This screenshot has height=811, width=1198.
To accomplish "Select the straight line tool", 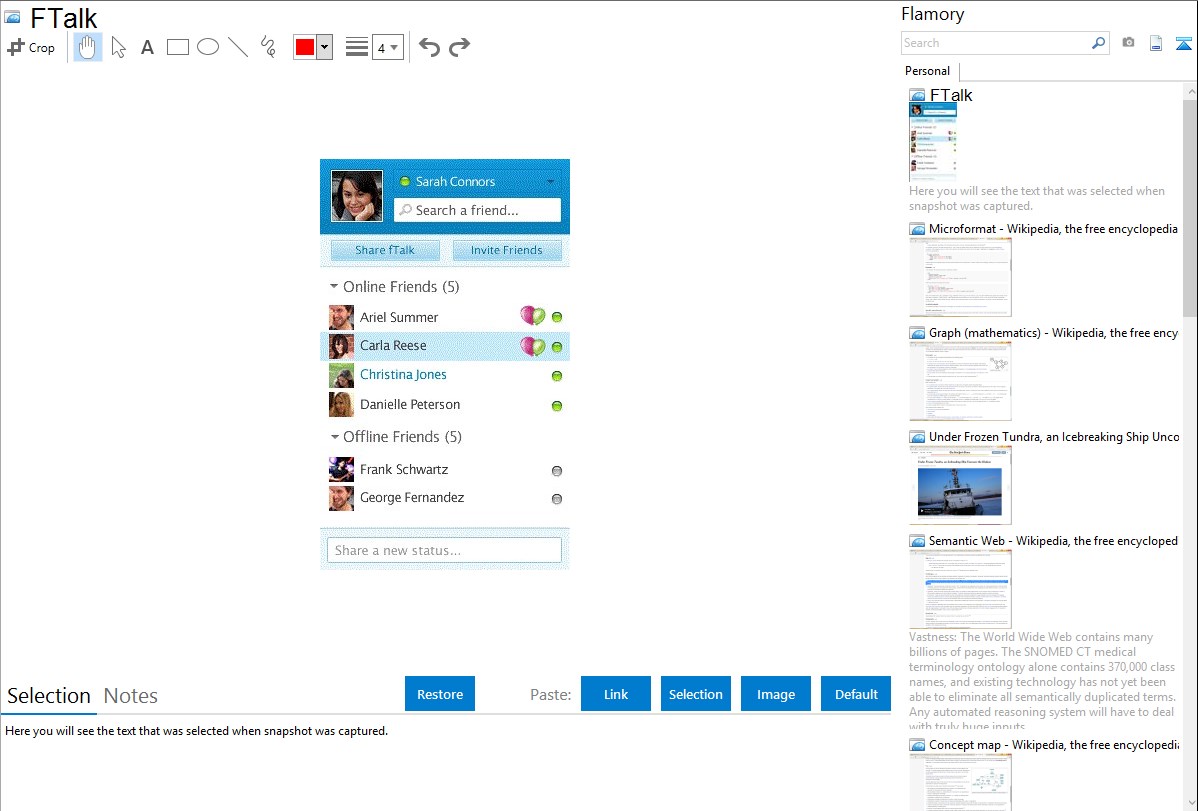I will point(238,47).
